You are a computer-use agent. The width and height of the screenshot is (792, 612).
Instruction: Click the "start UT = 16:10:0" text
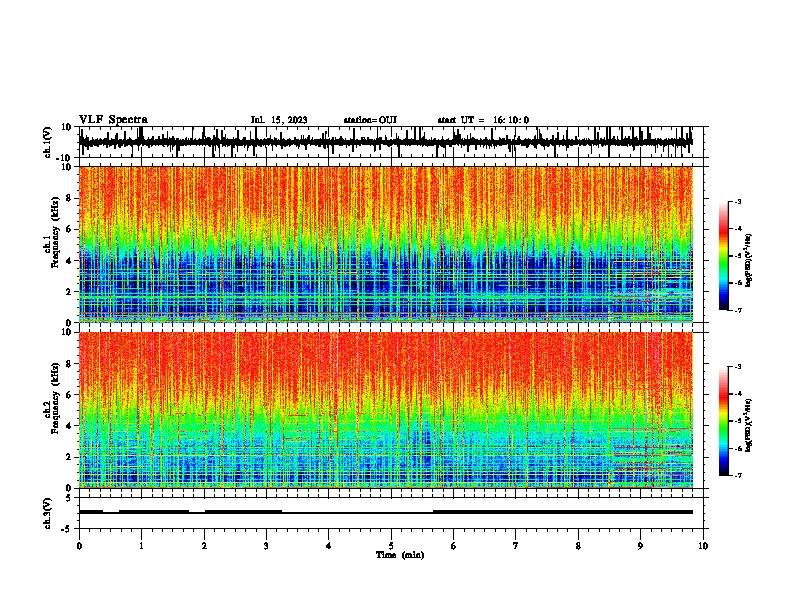pyautogui.click(x=483, y=120)
